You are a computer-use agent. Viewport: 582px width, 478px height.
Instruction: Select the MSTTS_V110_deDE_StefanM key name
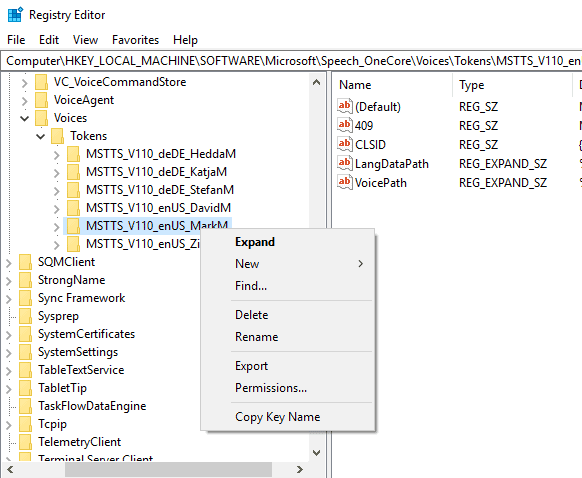coord(160,190)
